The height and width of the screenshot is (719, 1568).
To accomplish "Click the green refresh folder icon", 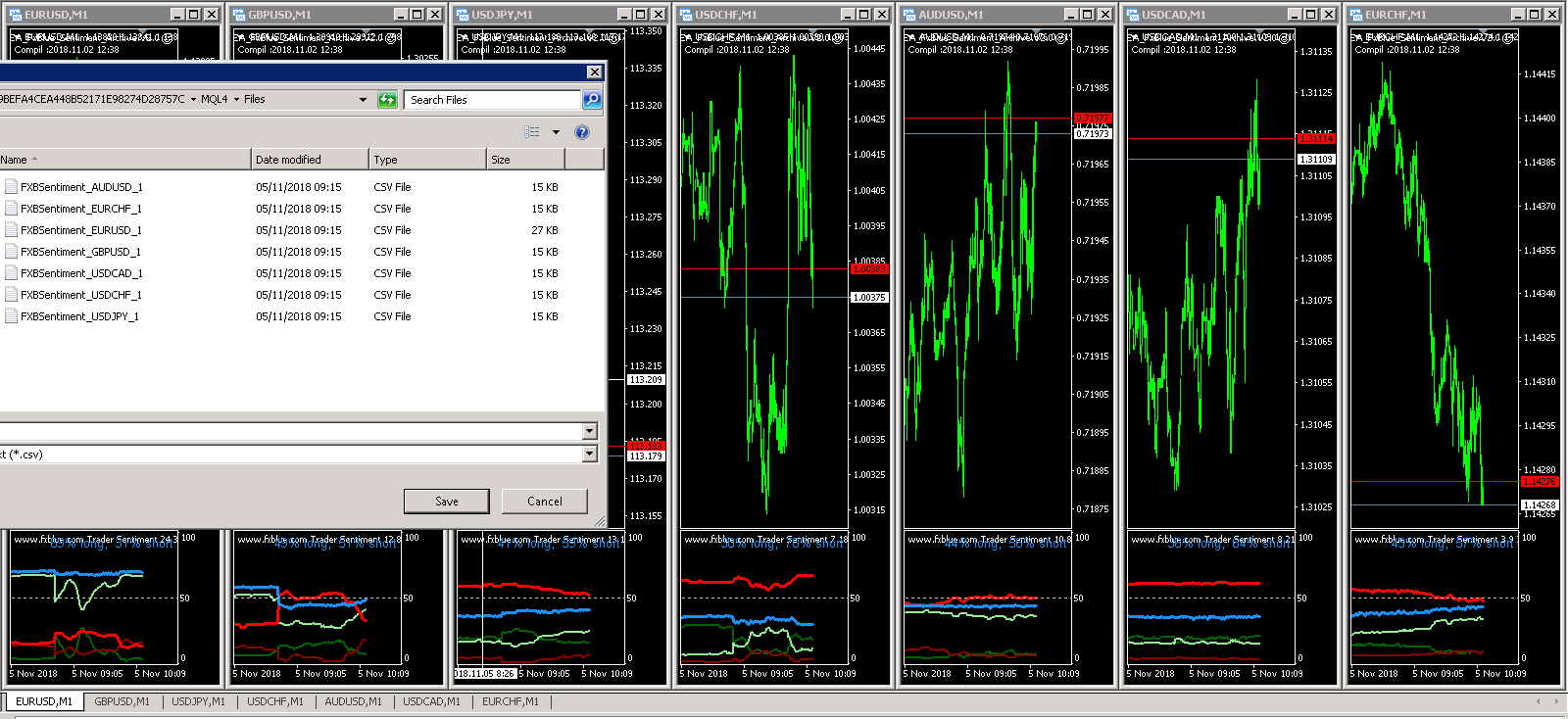I will pos(387,100).
